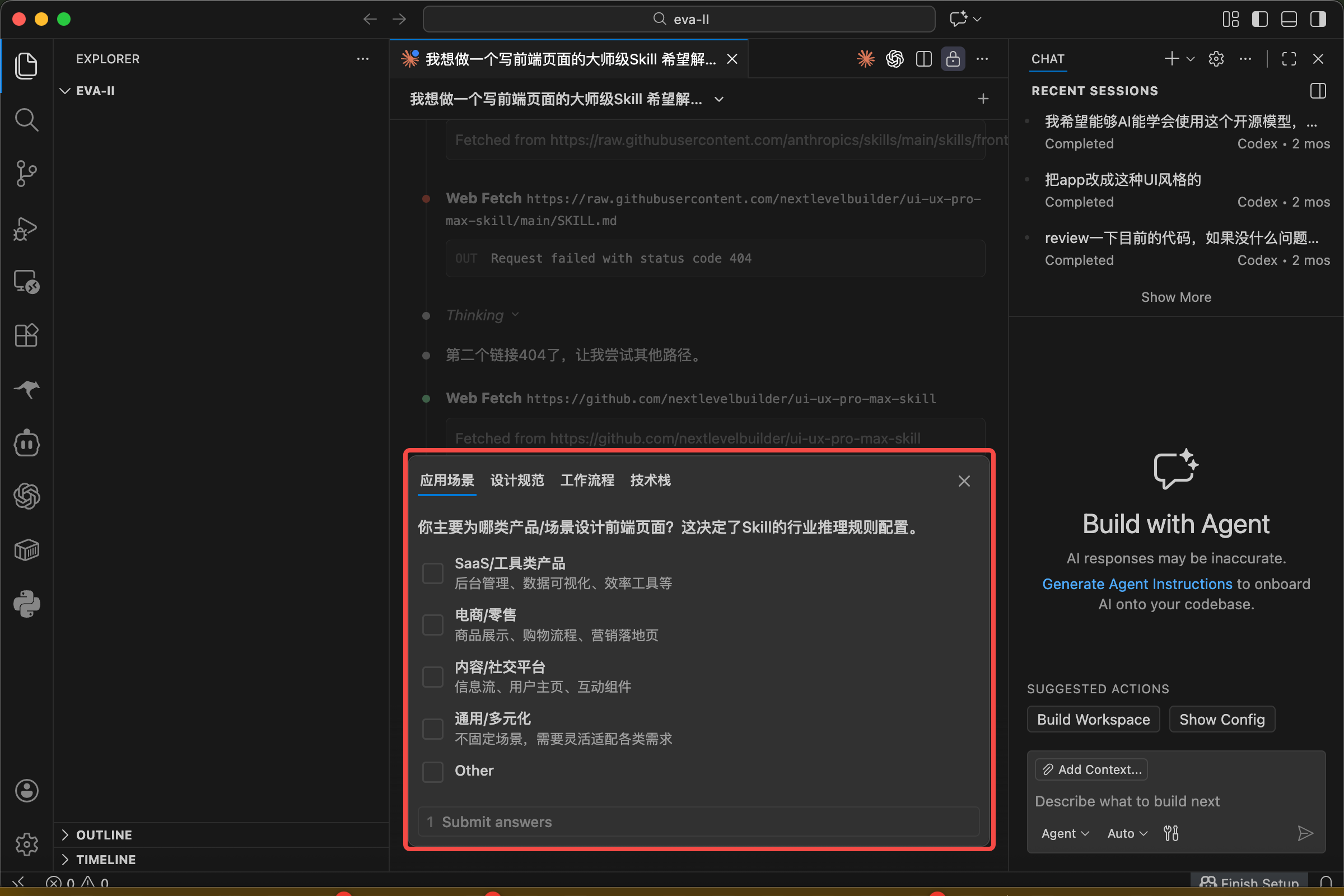Viewport: 1344px width, 896px height.
Task: Click the new session plus in Claude panel
Action: tap(983, 99)
